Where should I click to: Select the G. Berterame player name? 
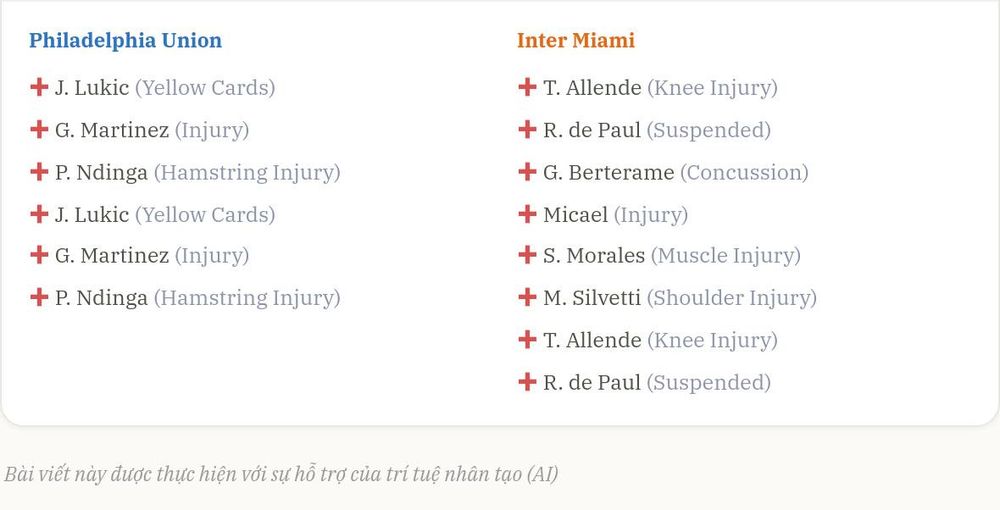(x=608, y=172)
